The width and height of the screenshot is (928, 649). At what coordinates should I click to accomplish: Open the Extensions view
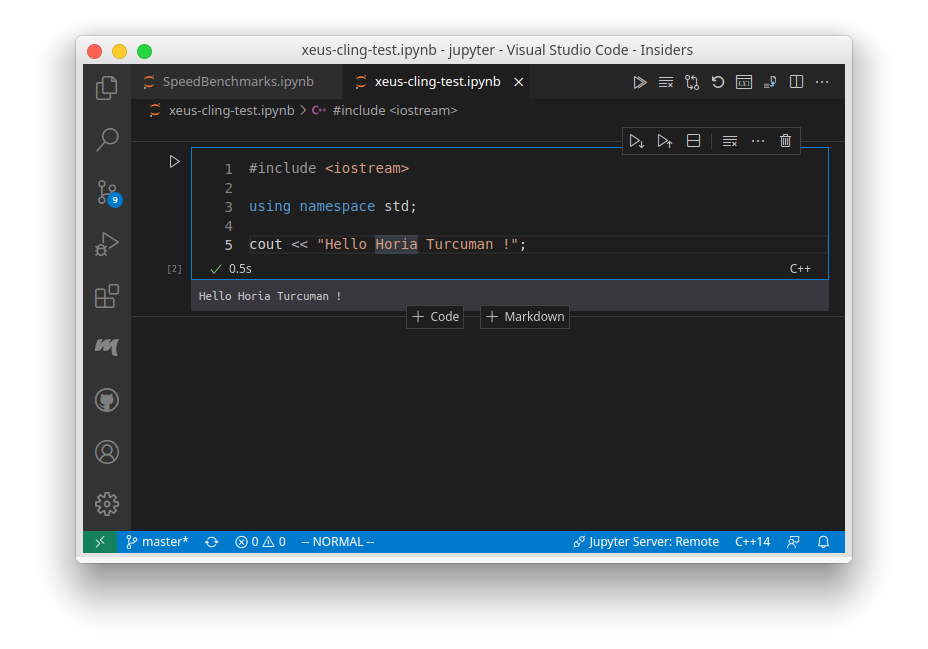point(107,296)
